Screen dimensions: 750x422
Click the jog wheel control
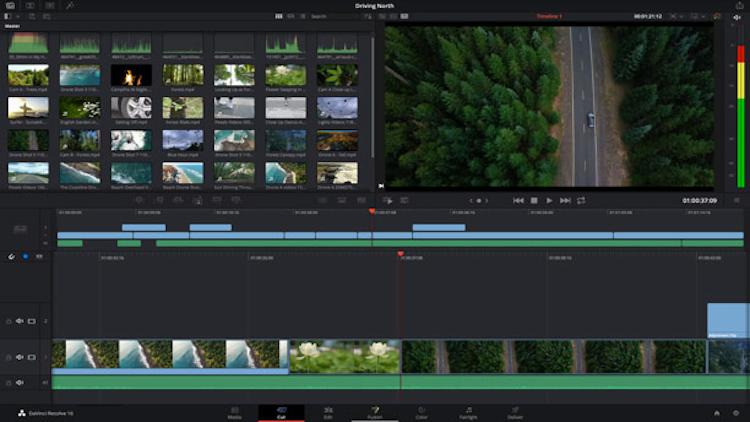(x=479, y=200)
